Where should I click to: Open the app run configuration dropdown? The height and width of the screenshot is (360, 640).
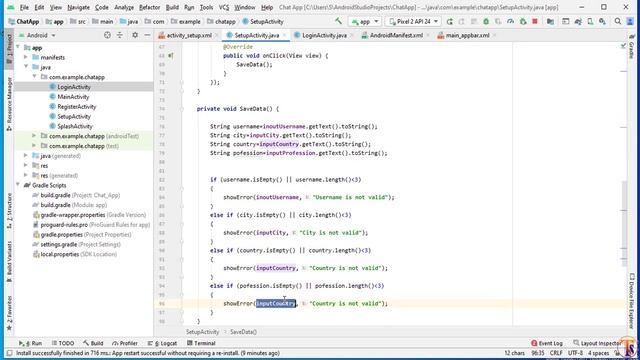coord(364,22)
